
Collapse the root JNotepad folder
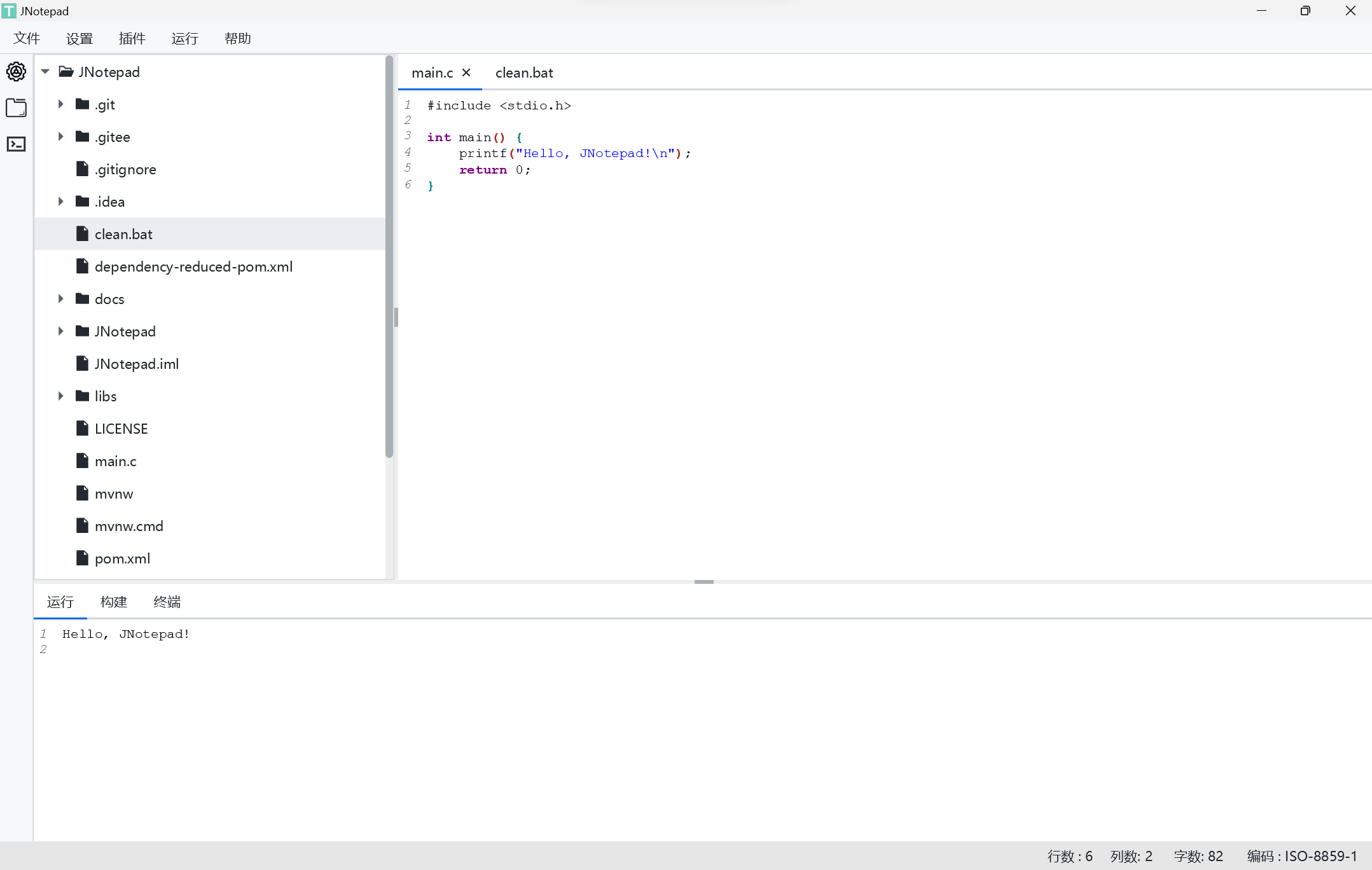pyautogui.click(x=45, y=72)
